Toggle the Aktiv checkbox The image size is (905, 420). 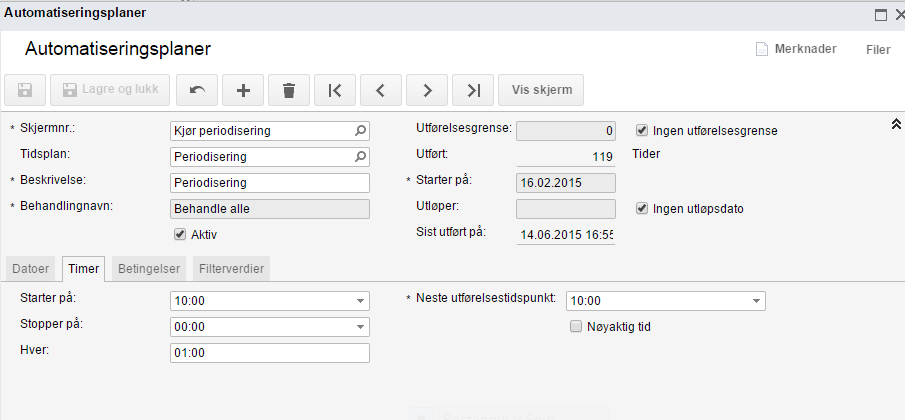[180, 234]
